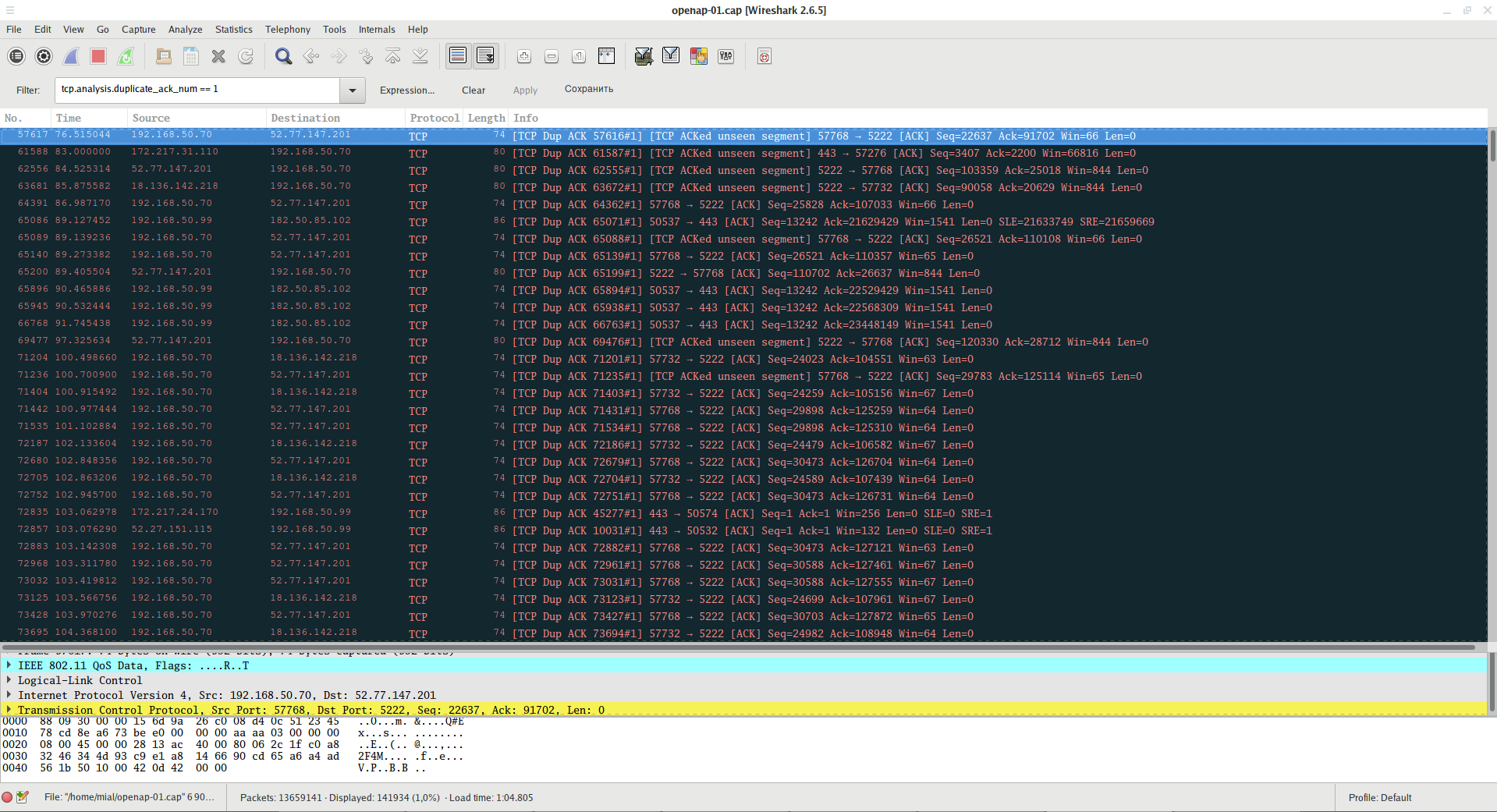The height and width of the screenshot is (812, 1497).
Task: Click the Clear filter button
Action: (473, 90)
